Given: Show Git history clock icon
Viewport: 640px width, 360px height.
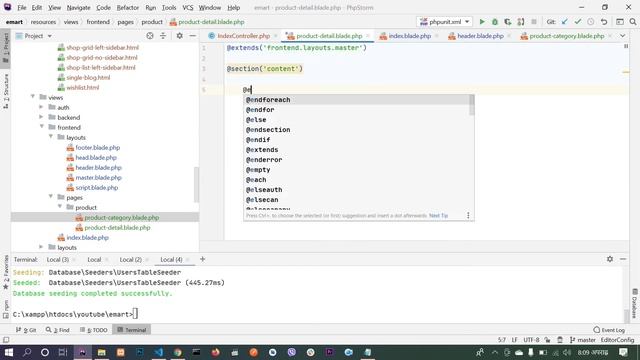Looking at the screenshot, I should pos(591,22).
